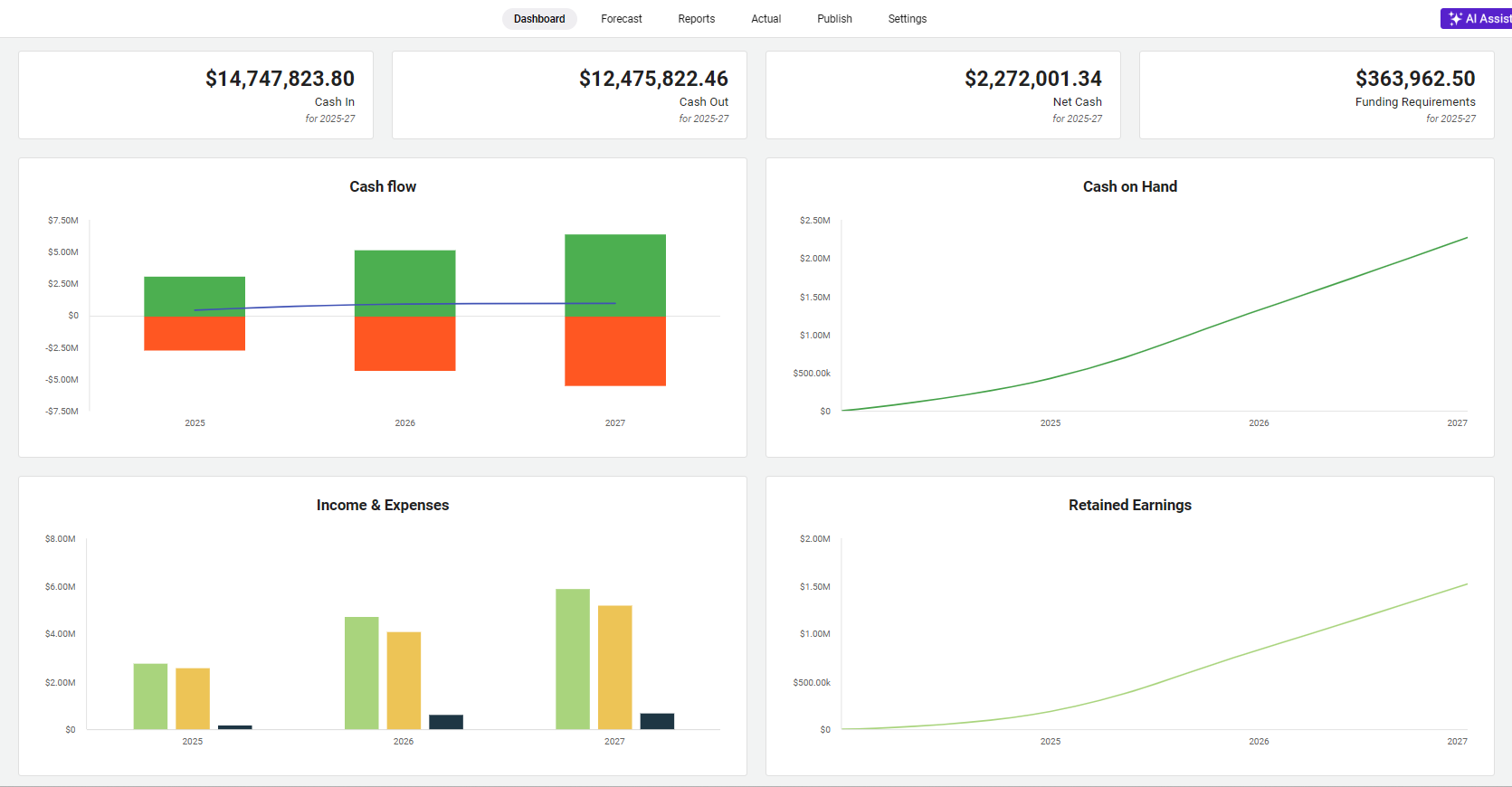Viewport: 1512px width, 787px height.
Task: Click the Cash In label
Action: (x=335, y=102)
